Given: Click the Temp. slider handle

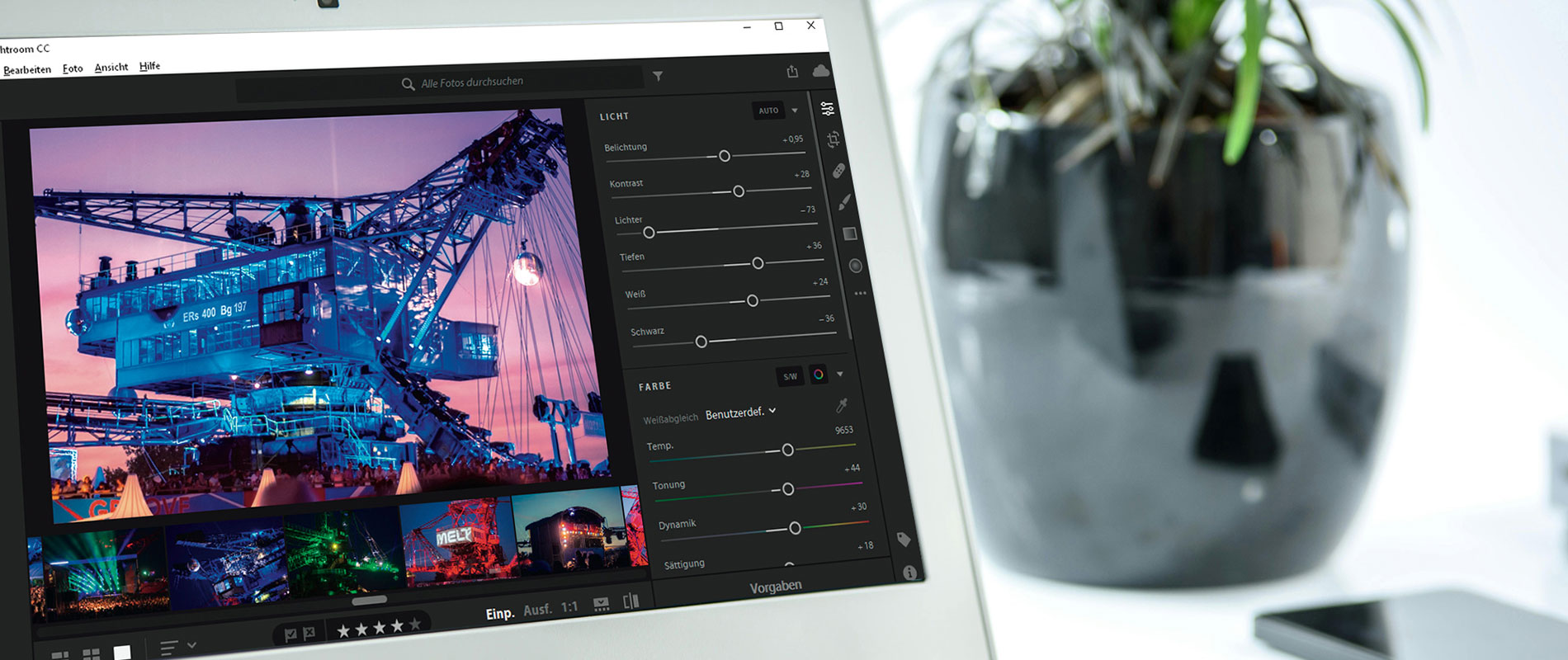Looking at the screenshot, I should (787, 450).
